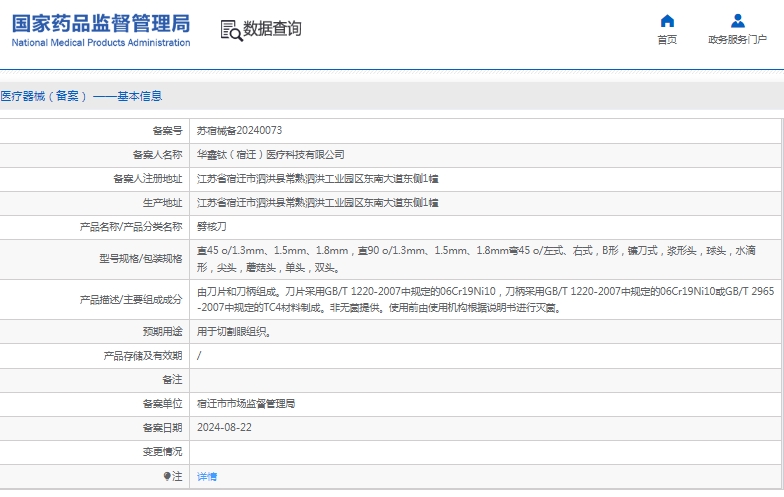
Task: Click the intended use 用于切割眼组织。
Action: [234, 331]
